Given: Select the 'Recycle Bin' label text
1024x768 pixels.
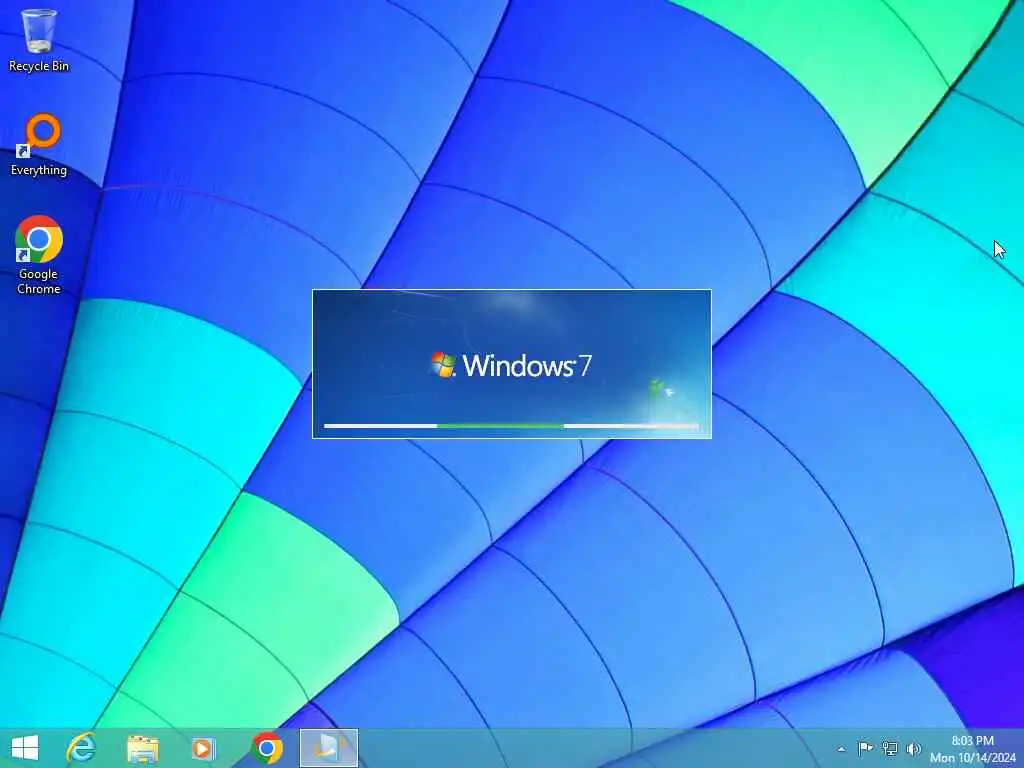Looking at the screenshot, I should [39, 66].
